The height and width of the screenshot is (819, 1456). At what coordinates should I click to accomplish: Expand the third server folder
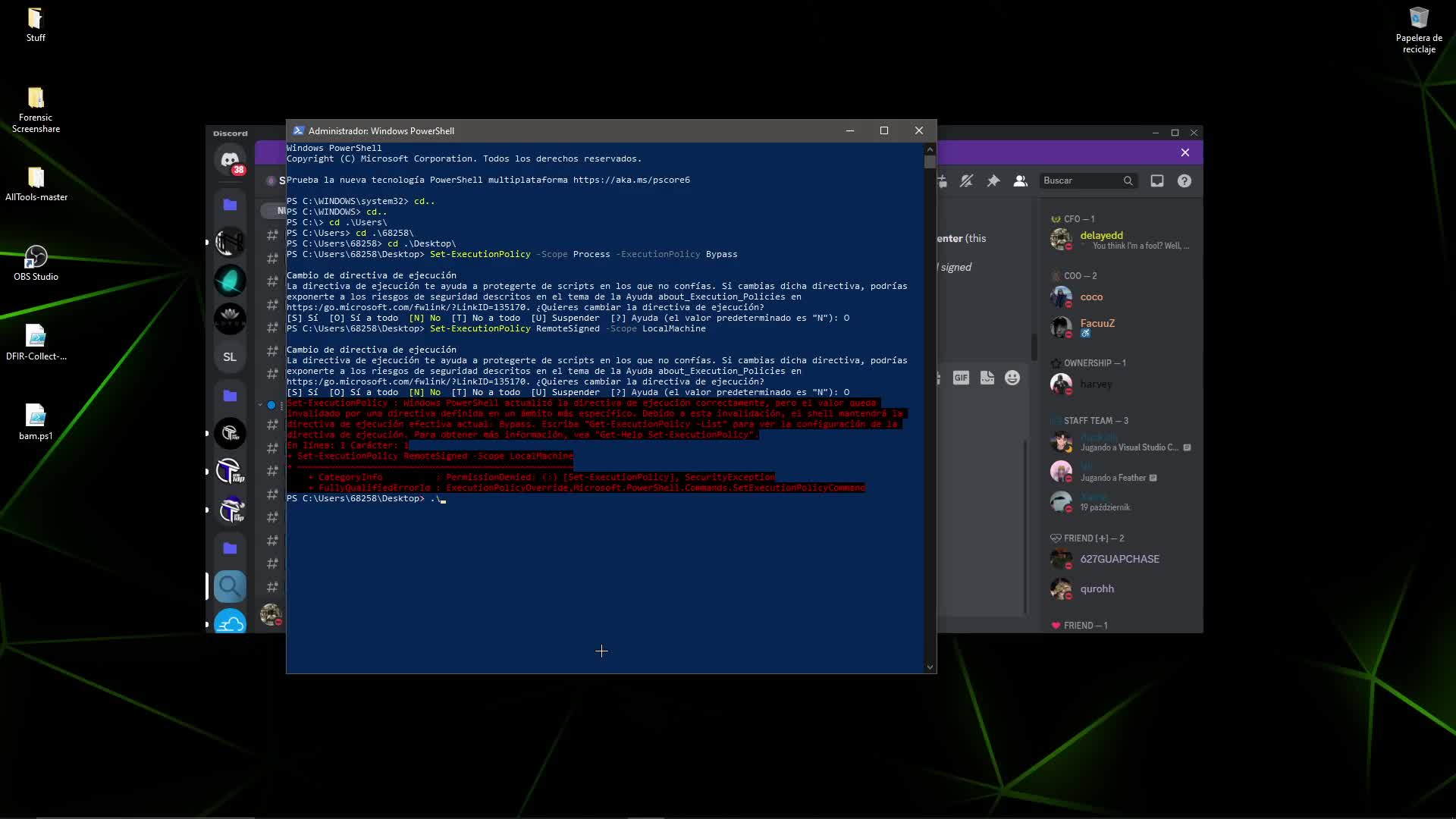pos(230,548)
